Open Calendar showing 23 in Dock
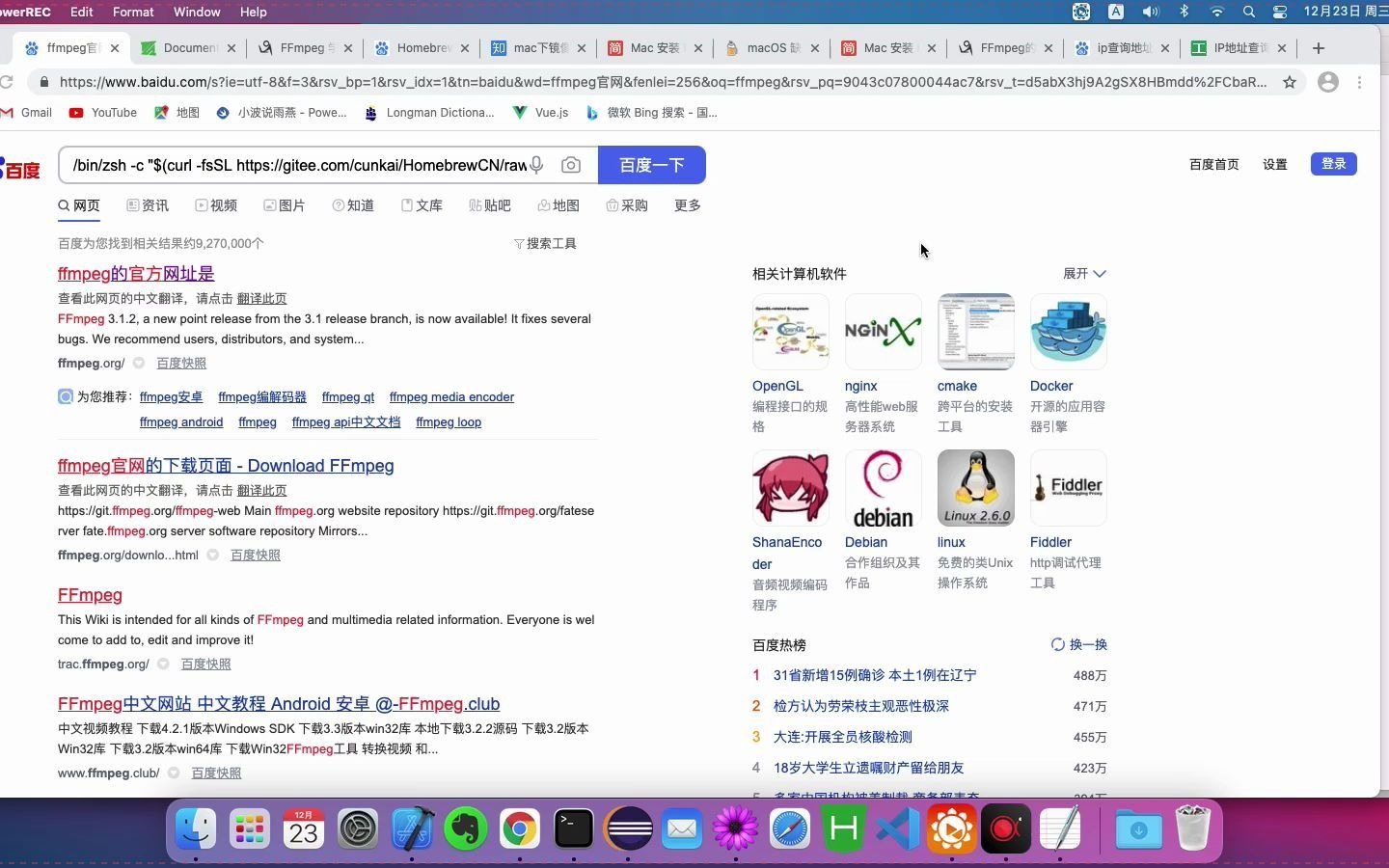Image resolution: width=1389 pixels, height=868 pixels. (x=304, y=828)
